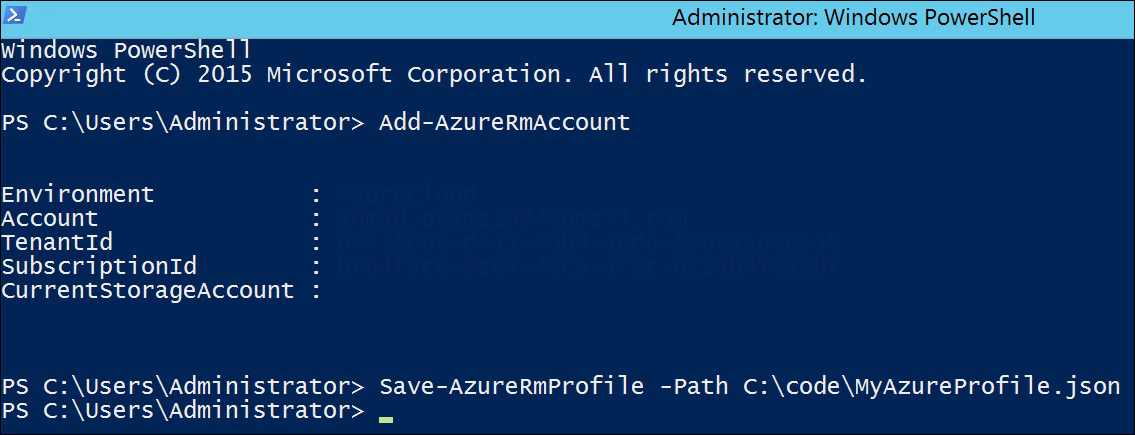Click the obscured SubscriptionId value
This screenshot has height=435, width=1135.
588,266
